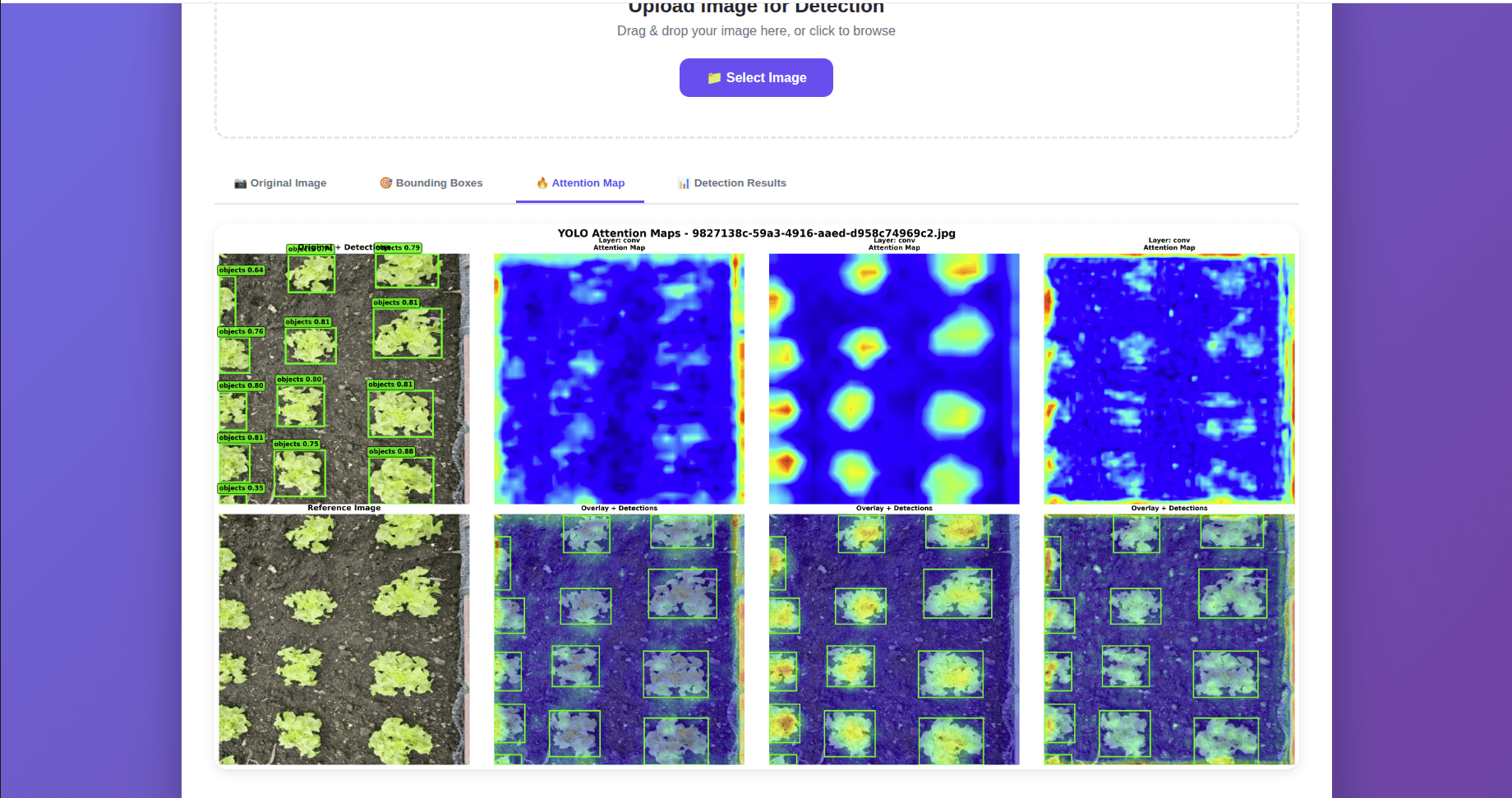Click the Select Image button
This screenshot has width=1512, height=798.
pos(756,77)
